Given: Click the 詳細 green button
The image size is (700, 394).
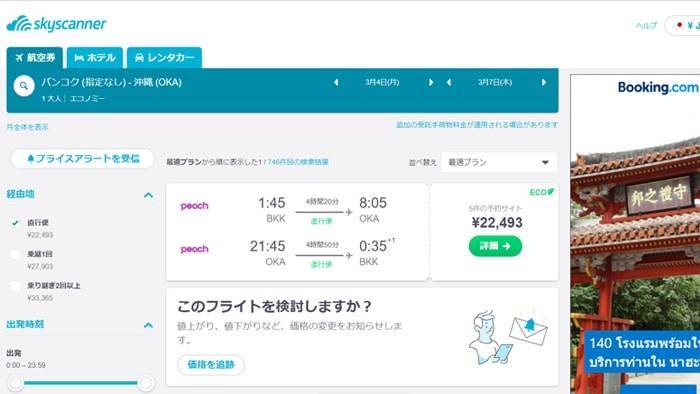Looking at the screenshot, I should click(495, 246).
